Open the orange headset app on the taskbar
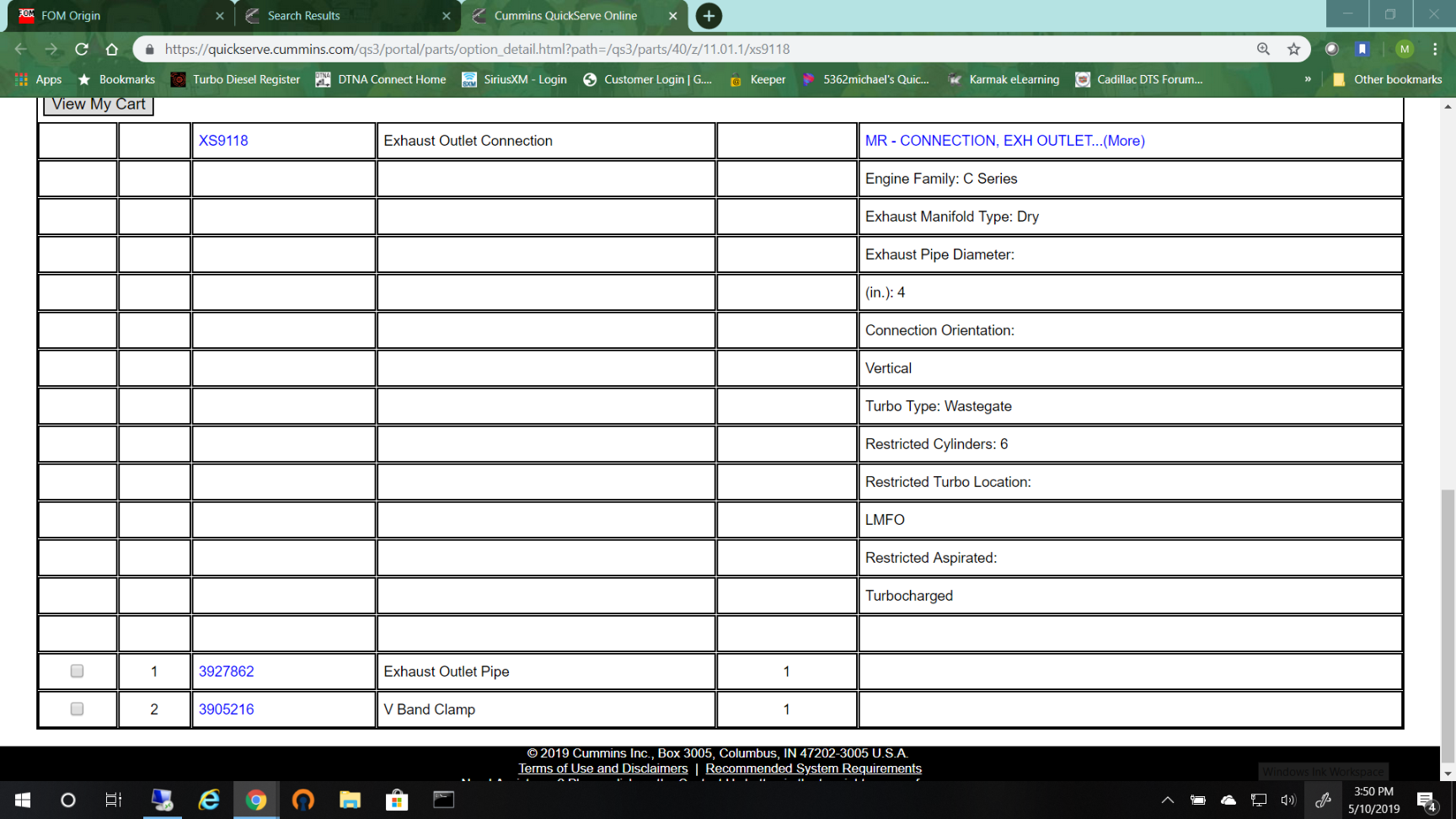 [302, 800]
